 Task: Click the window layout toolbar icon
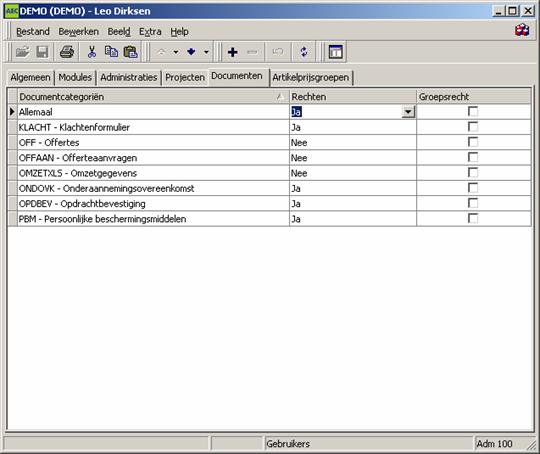335,52
